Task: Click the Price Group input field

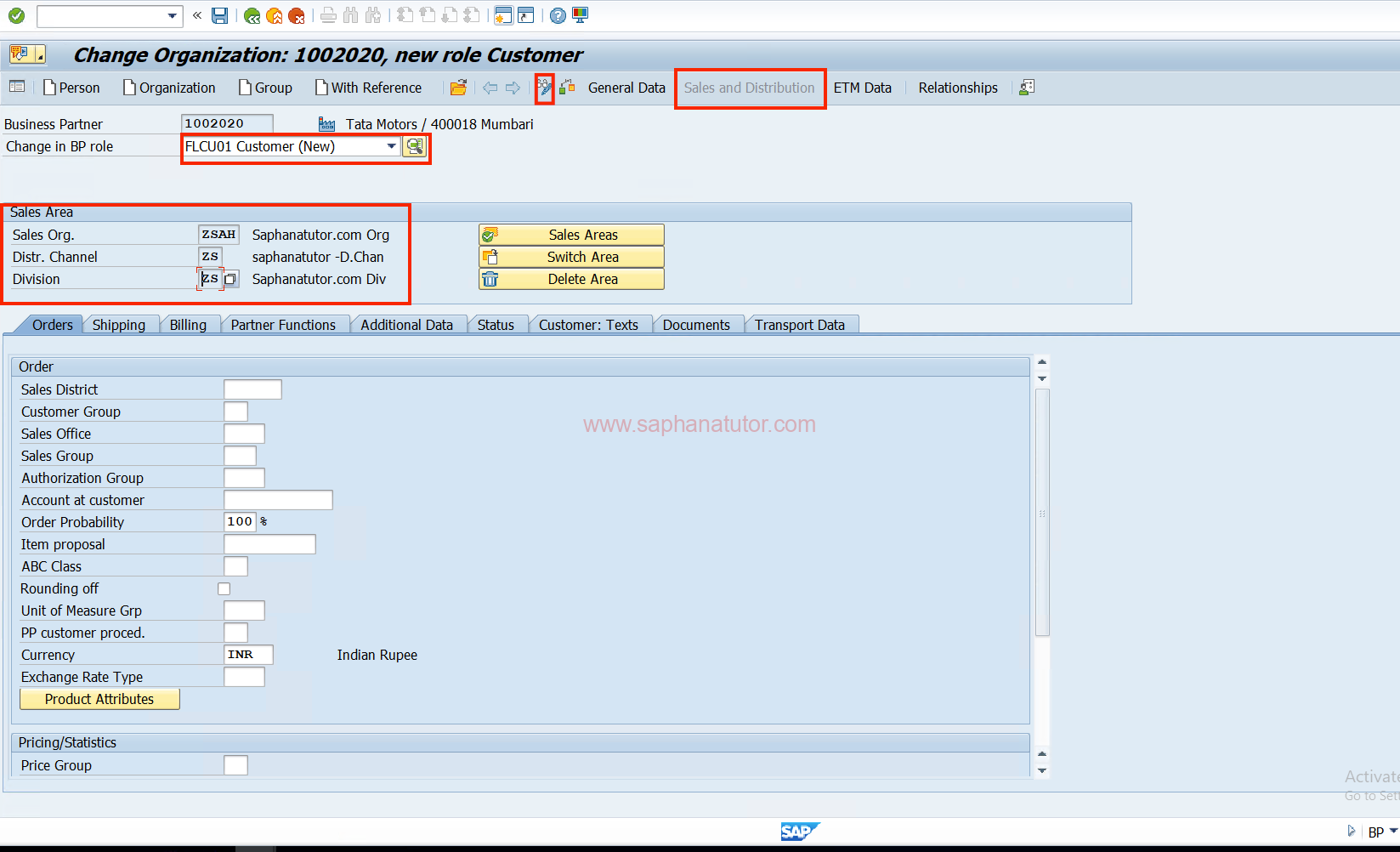Action: (x=235, y=765)
